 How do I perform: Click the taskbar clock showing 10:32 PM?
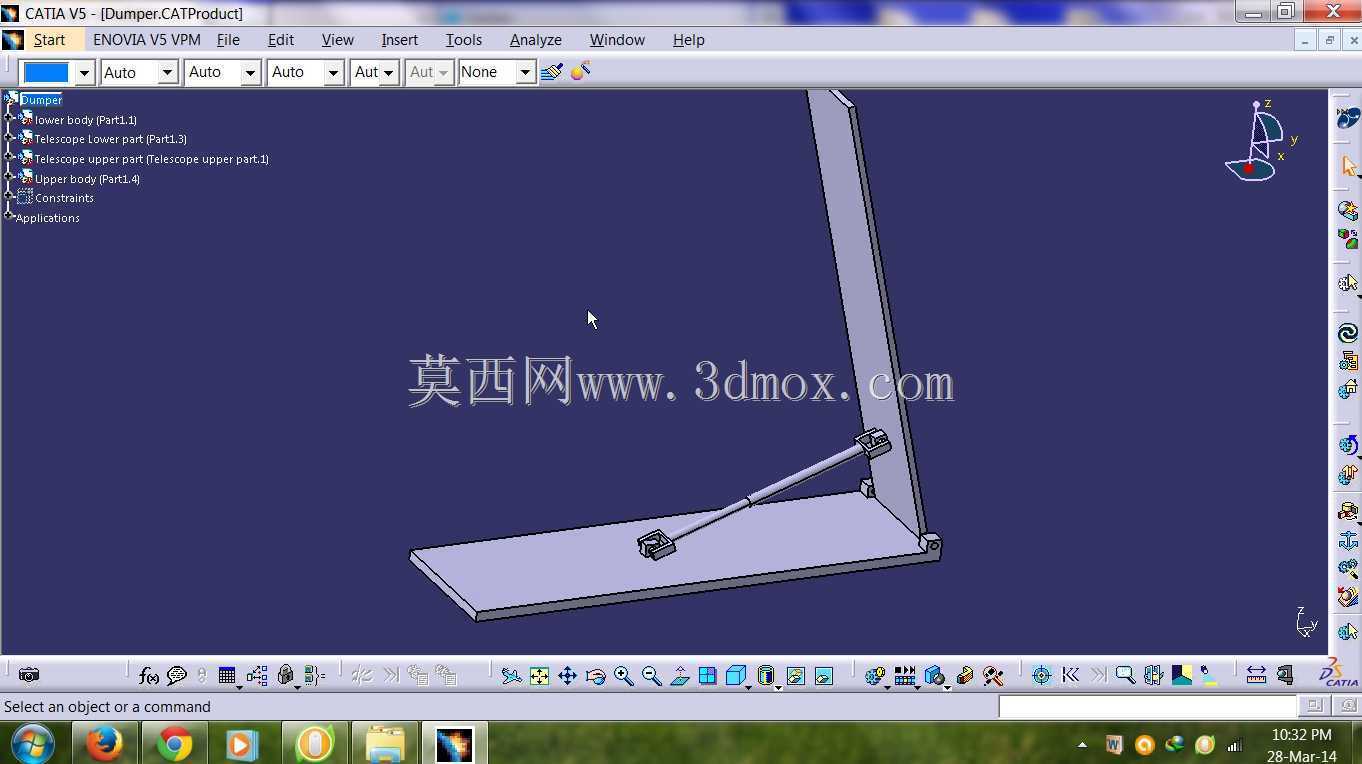1301,735
